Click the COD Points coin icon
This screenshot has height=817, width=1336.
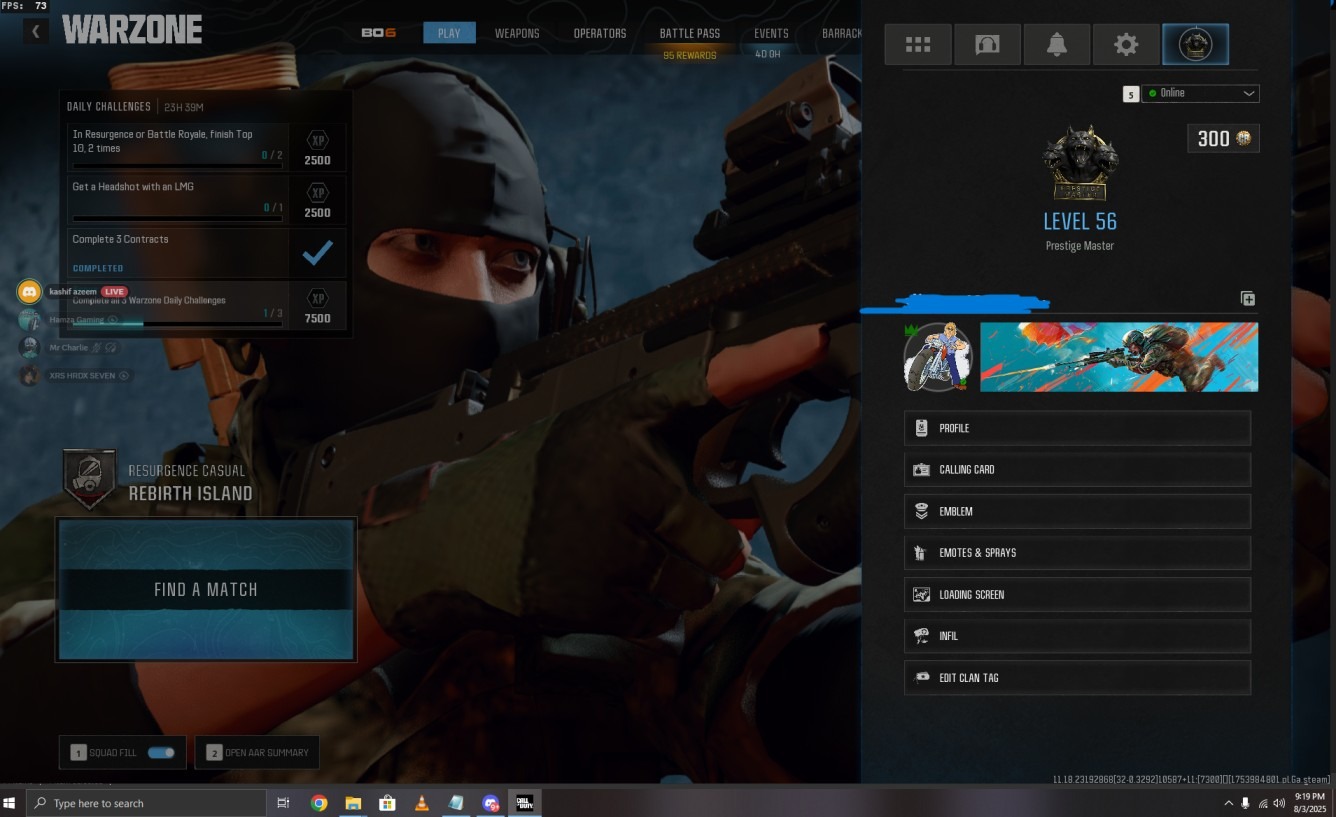point(1244,139)
